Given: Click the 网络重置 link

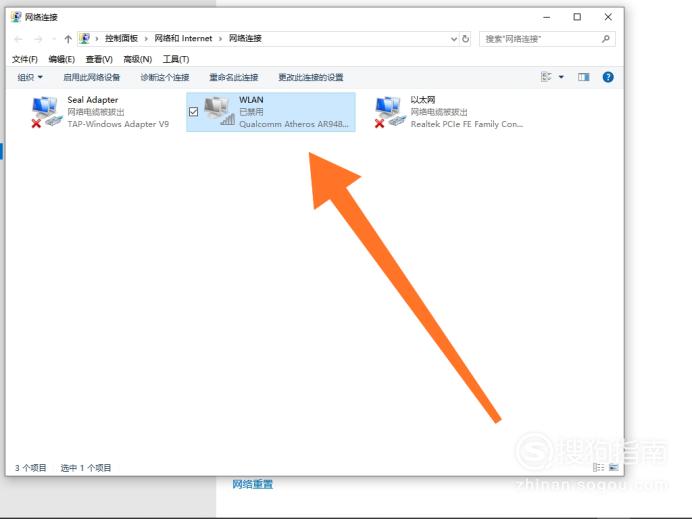Looking at the screenshot, I should click(x=252, y=485).
